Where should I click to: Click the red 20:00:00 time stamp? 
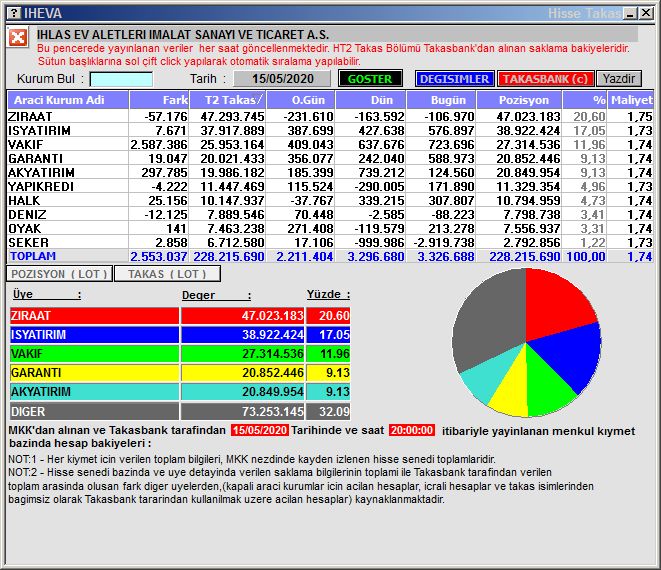coord(411,430)
